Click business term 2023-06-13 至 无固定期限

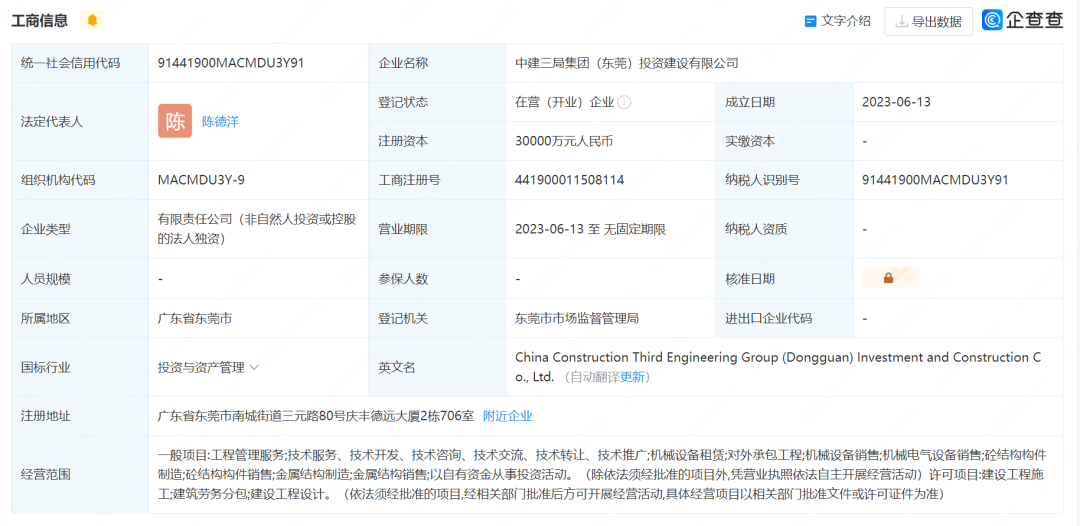590,229
